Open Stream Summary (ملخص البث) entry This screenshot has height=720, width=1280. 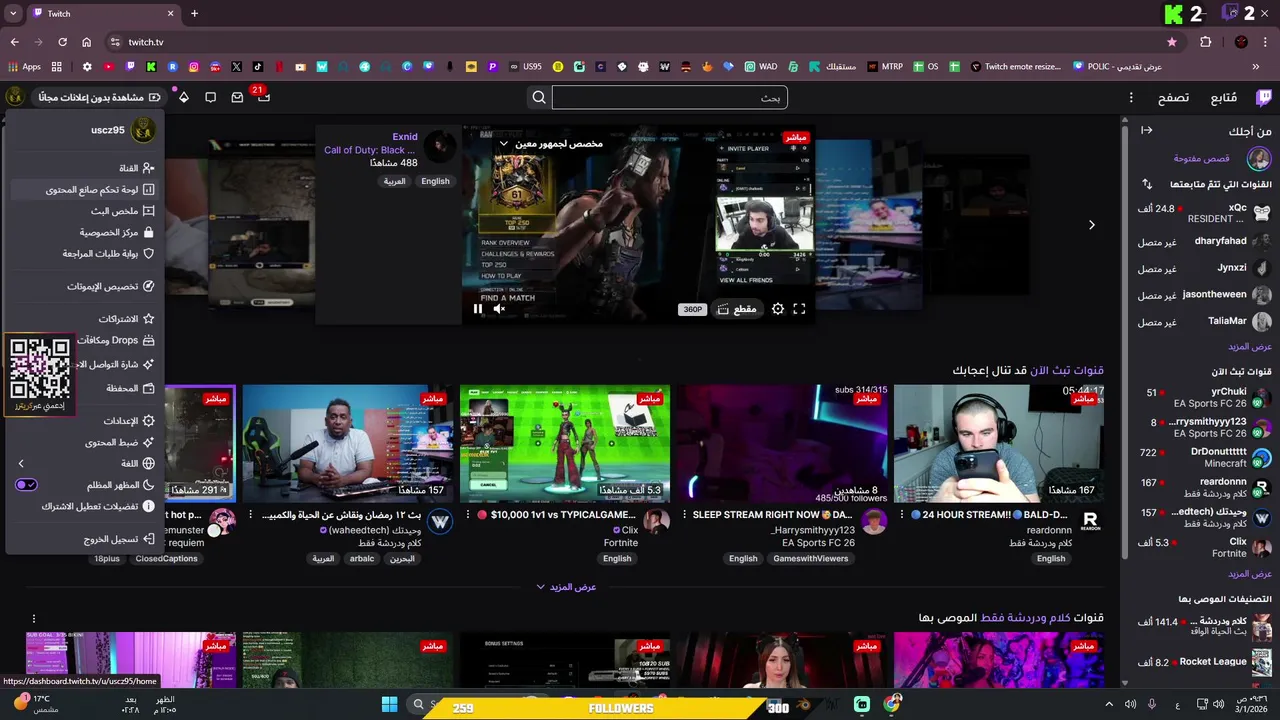pyautogui.click(x=85, y=211)
